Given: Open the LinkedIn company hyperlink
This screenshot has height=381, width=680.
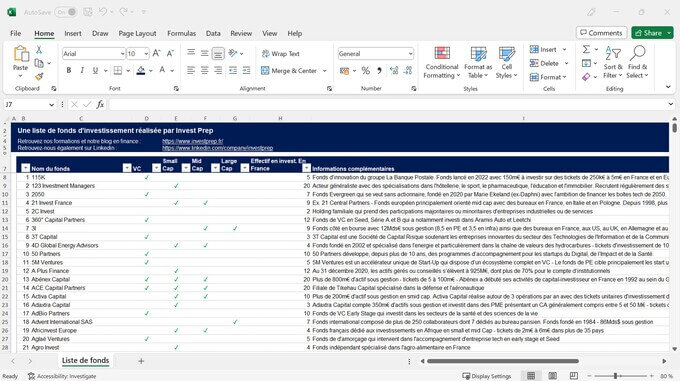Looking at the screenshot, I should coord(217,148).
